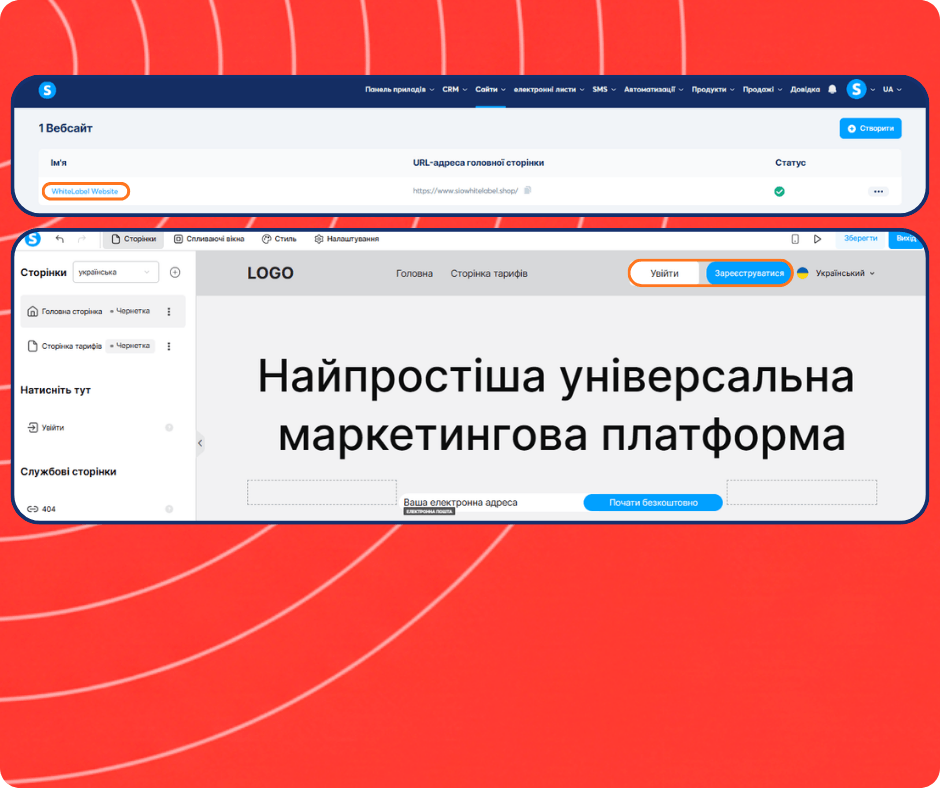This screenshot has height=788, width=940.
Task: Click the preview play icon
Action: (817, 239)
